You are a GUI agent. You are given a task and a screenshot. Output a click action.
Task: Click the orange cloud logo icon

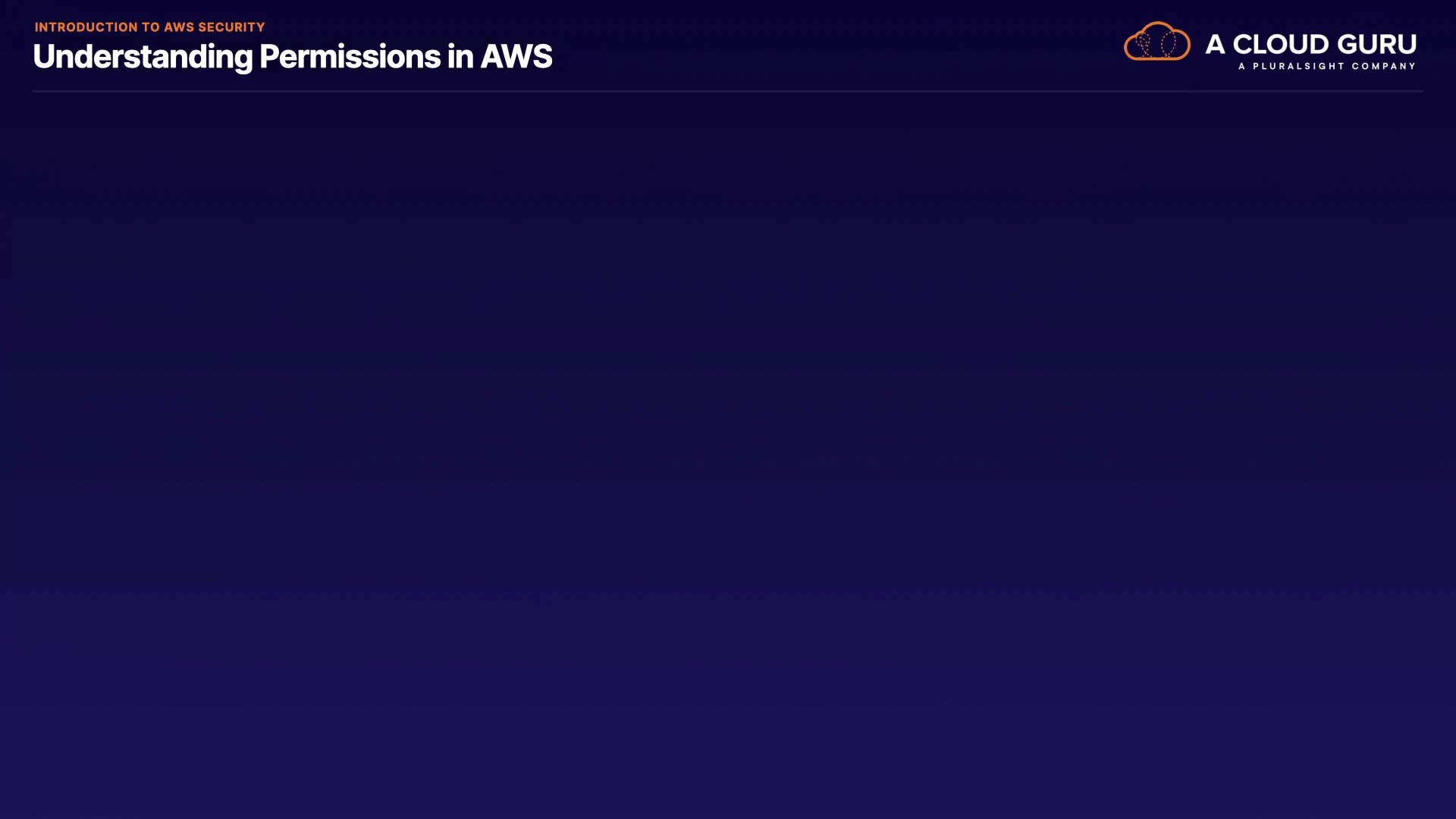[x=1156, y=42]
